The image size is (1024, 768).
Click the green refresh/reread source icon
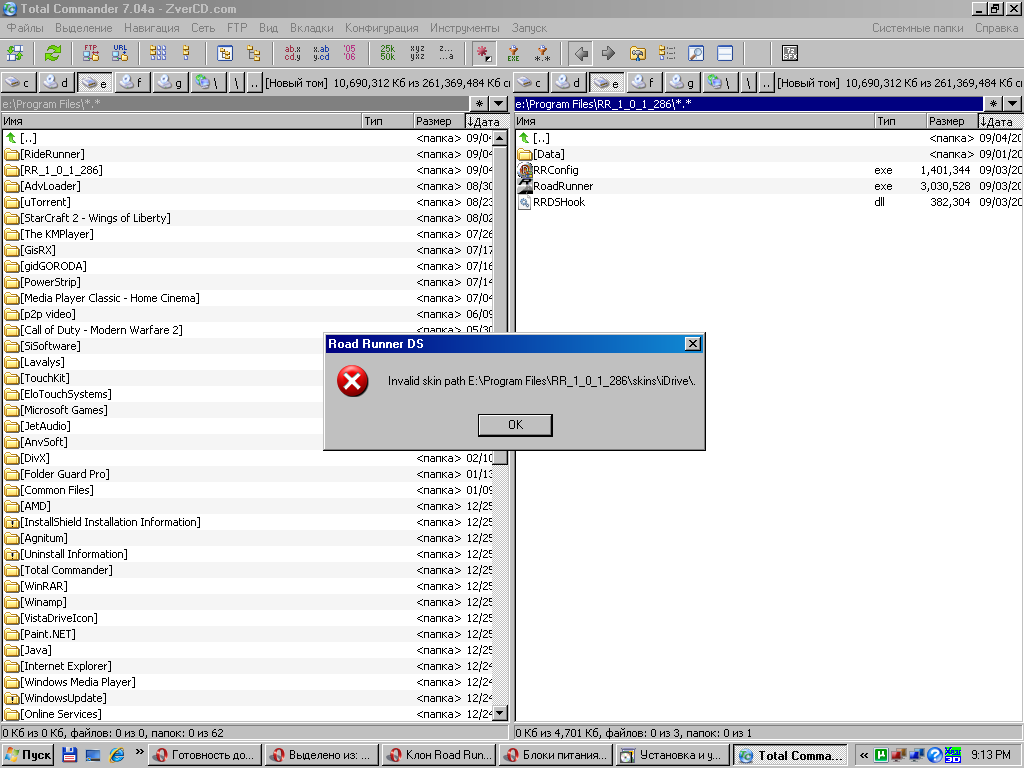tap(52, 53)
